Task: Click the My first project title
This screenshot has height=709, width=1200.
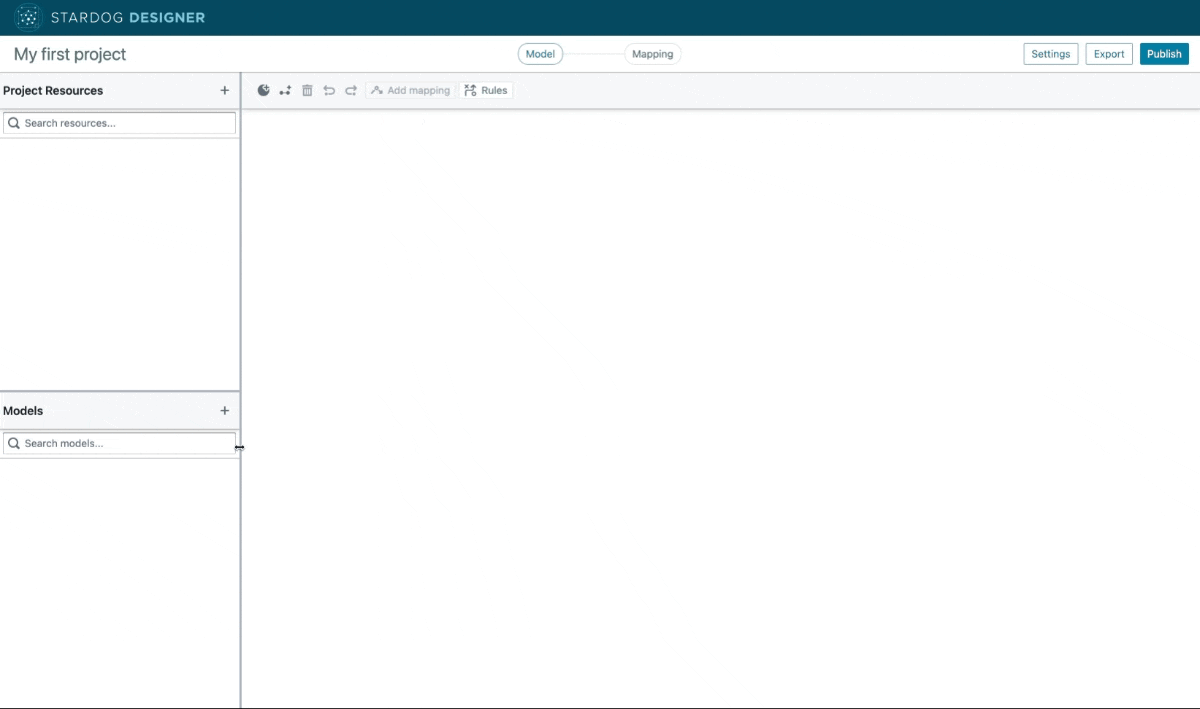Action: pos(70,54)
